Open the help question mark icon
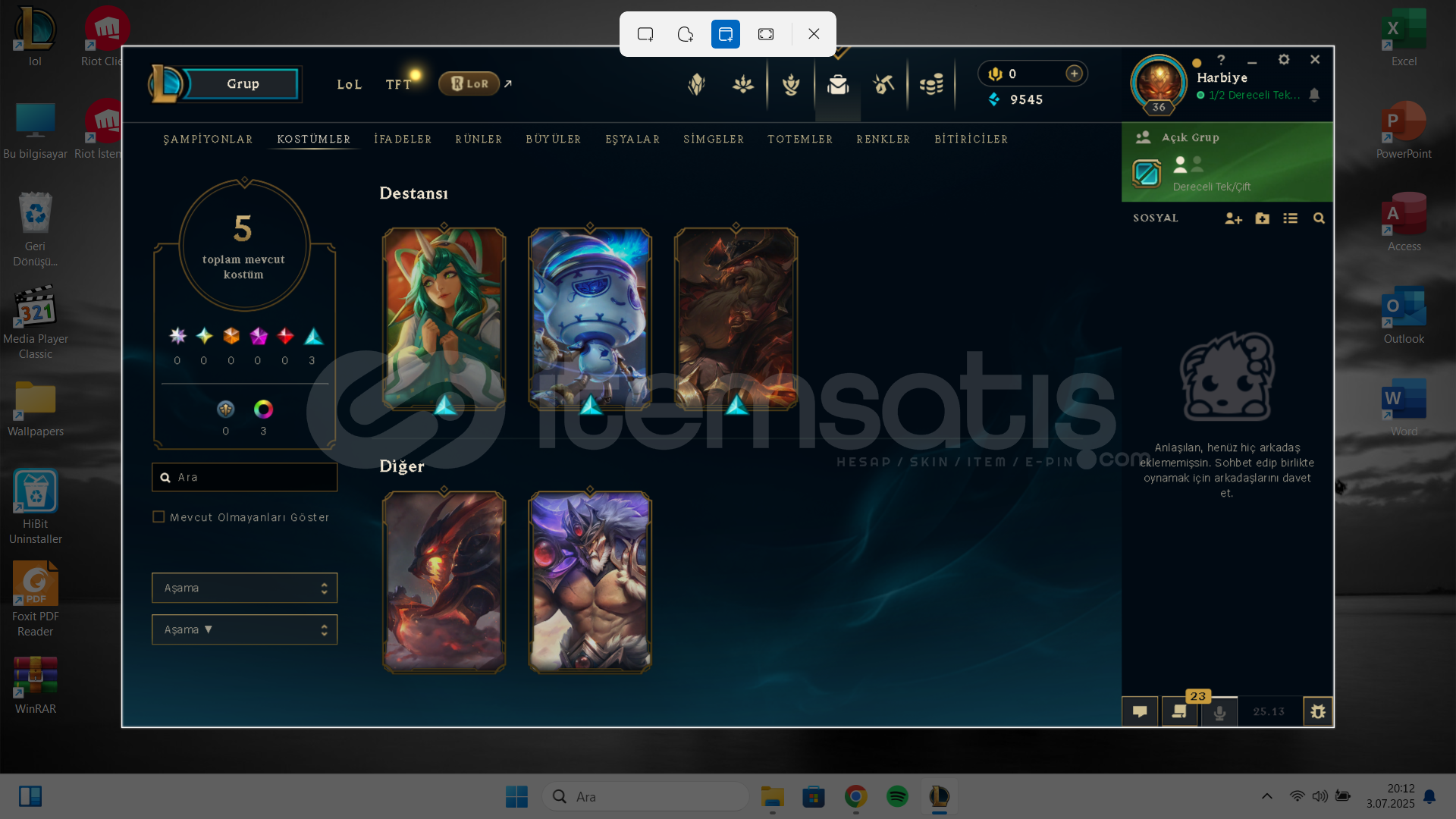1456x819 pixels. [x=1221, y=59]
